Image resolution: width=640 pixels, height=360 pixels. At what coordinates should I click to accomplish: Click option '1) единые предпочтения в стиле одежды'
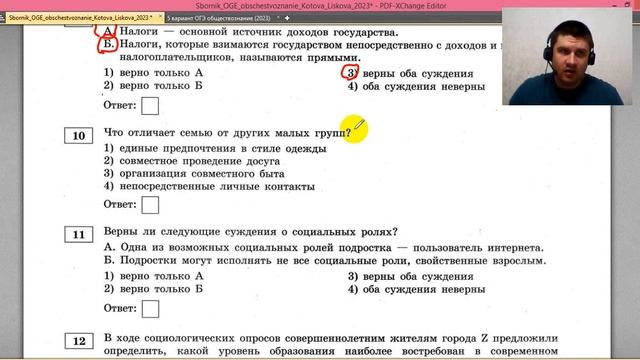click(x=215, y=148)
